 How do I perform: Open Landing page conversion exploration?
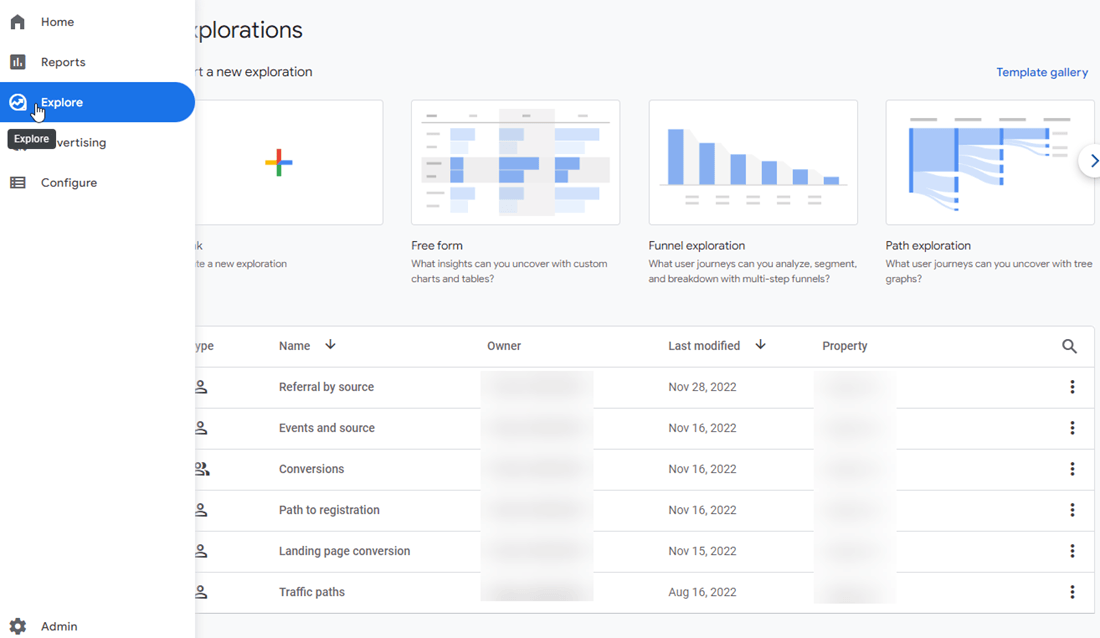pos(344,551)
